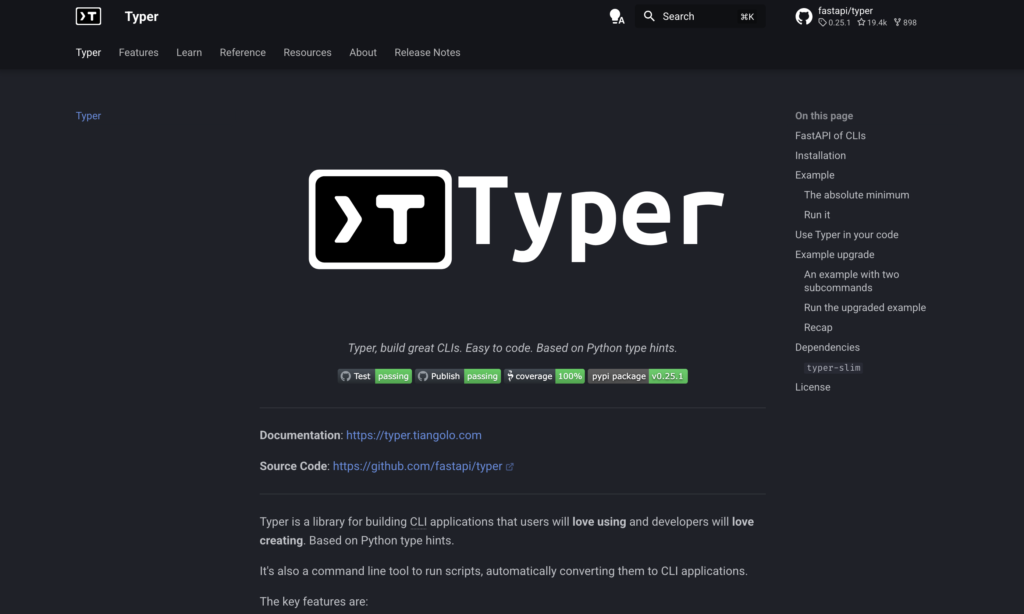Jump to Example section in contents
Screen dimensions: 1024x614
coord(814,175)
